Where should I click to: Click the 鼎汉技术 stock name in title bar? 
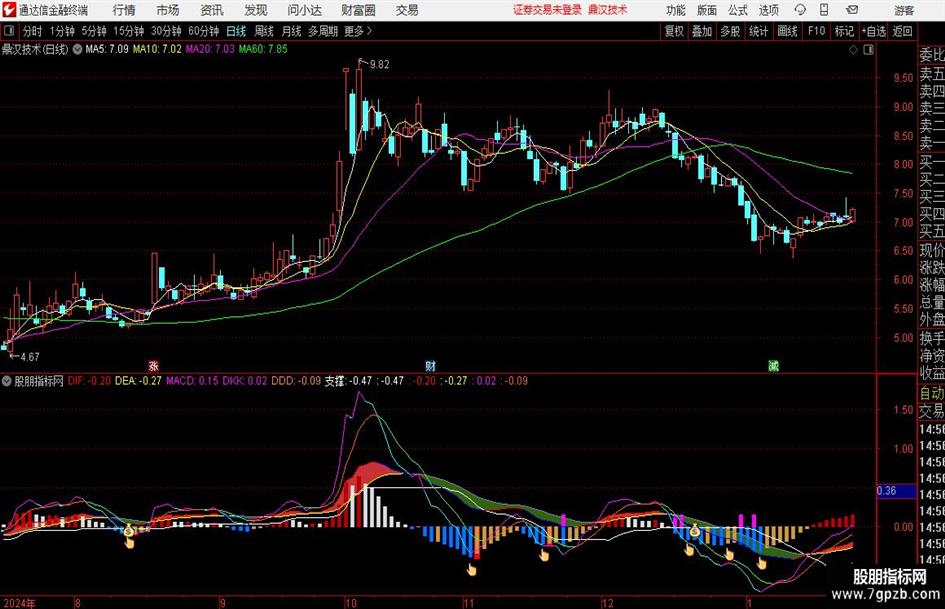[608, 10]
